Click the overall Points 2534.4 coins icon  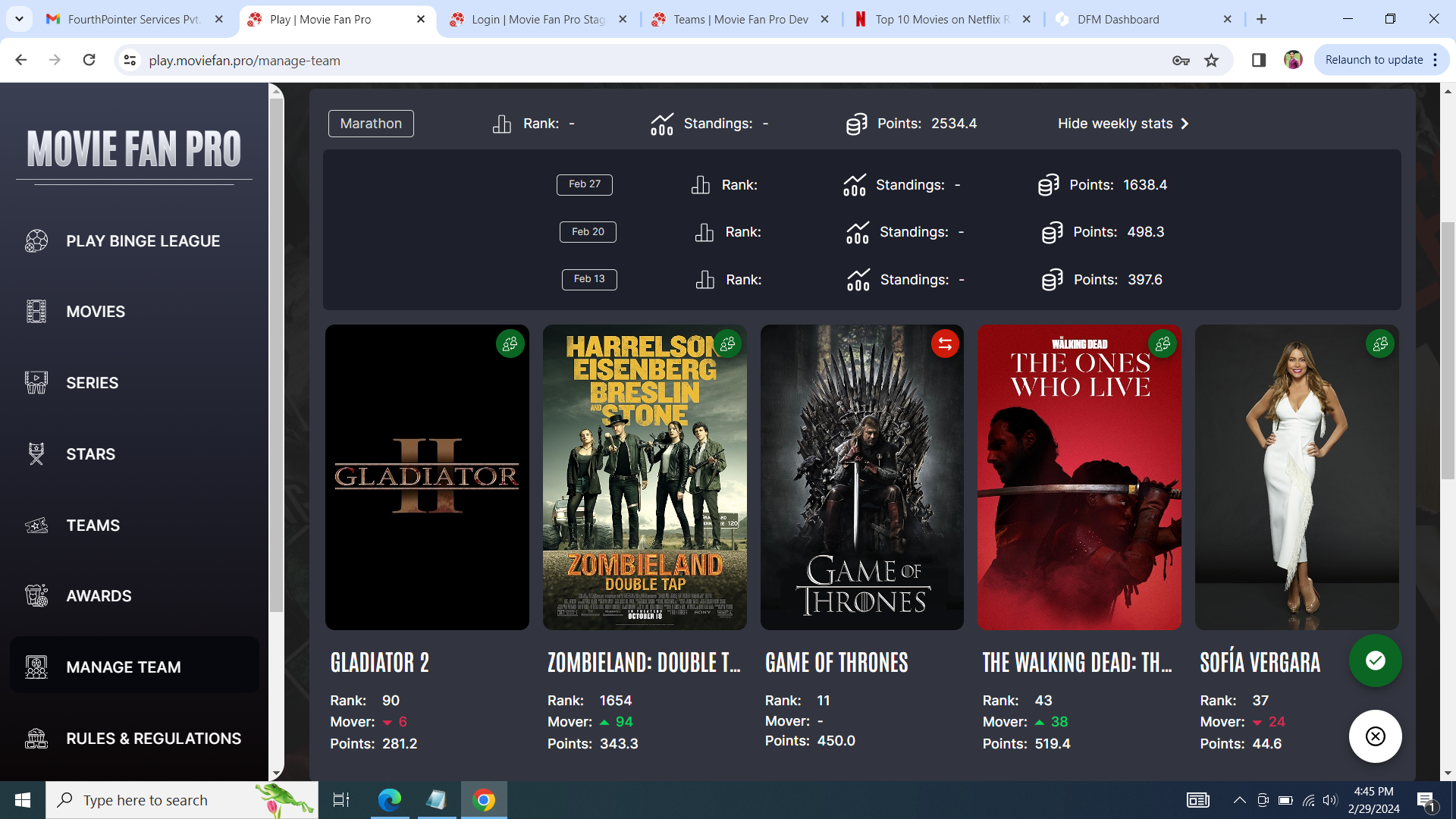pos(856,124)
